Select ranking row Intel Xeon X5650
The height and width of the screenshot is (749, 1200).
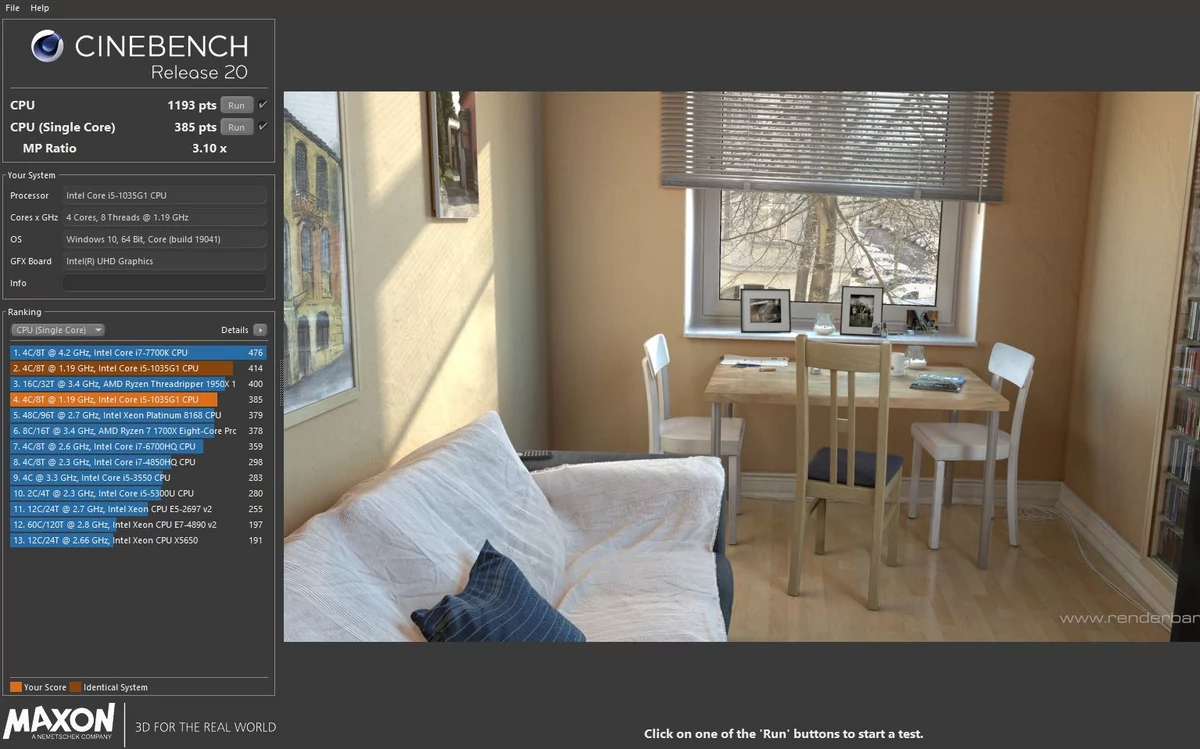pos(138,540)
